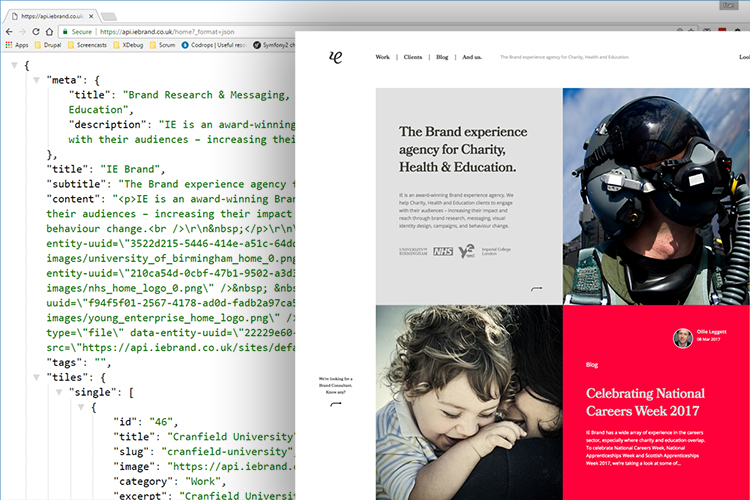Open the laughing child image tile
The height and width of the screenshot is (500, 750).
click(469, 402)
